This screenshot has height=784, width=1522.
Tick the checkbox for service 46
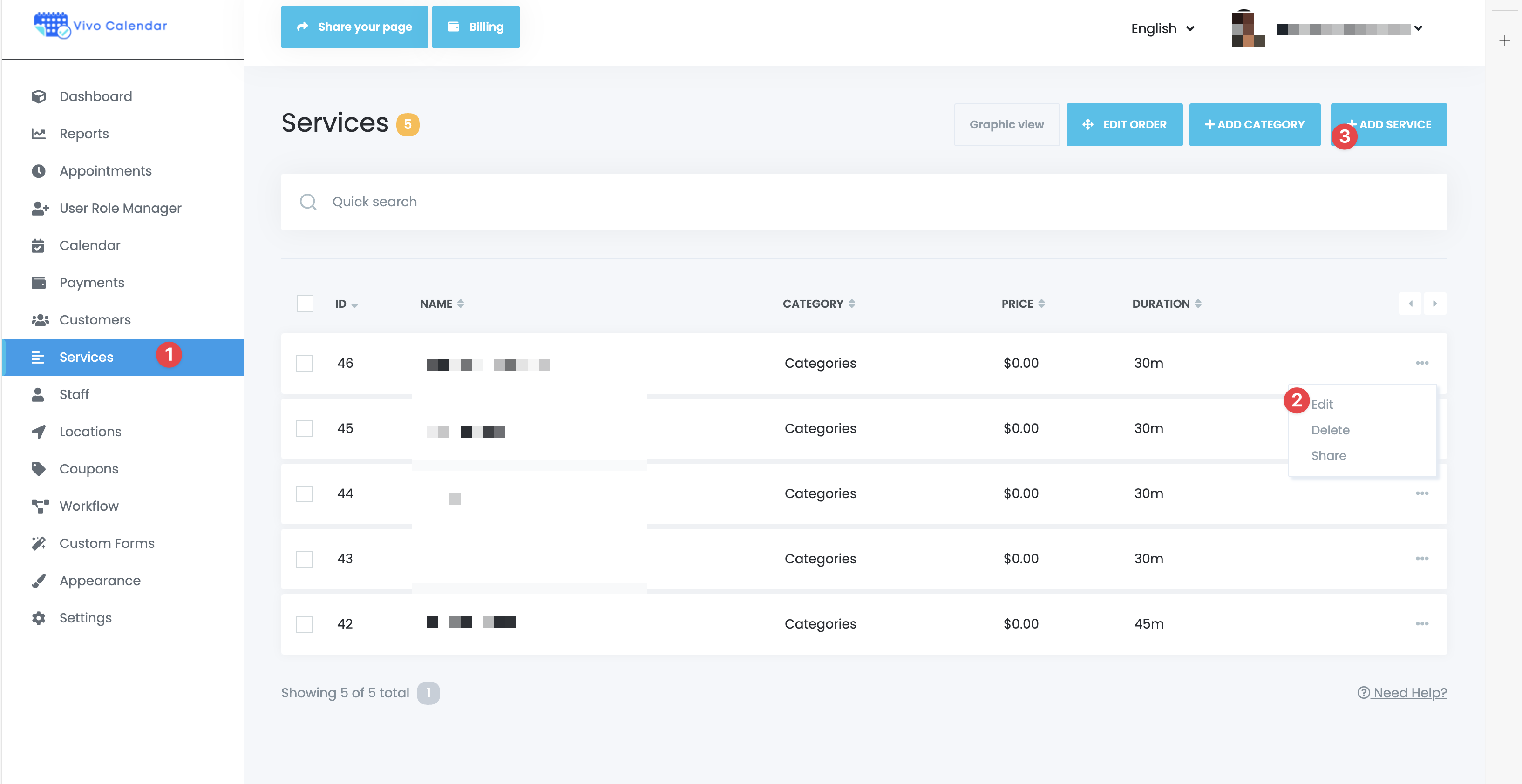click(304, 363)
